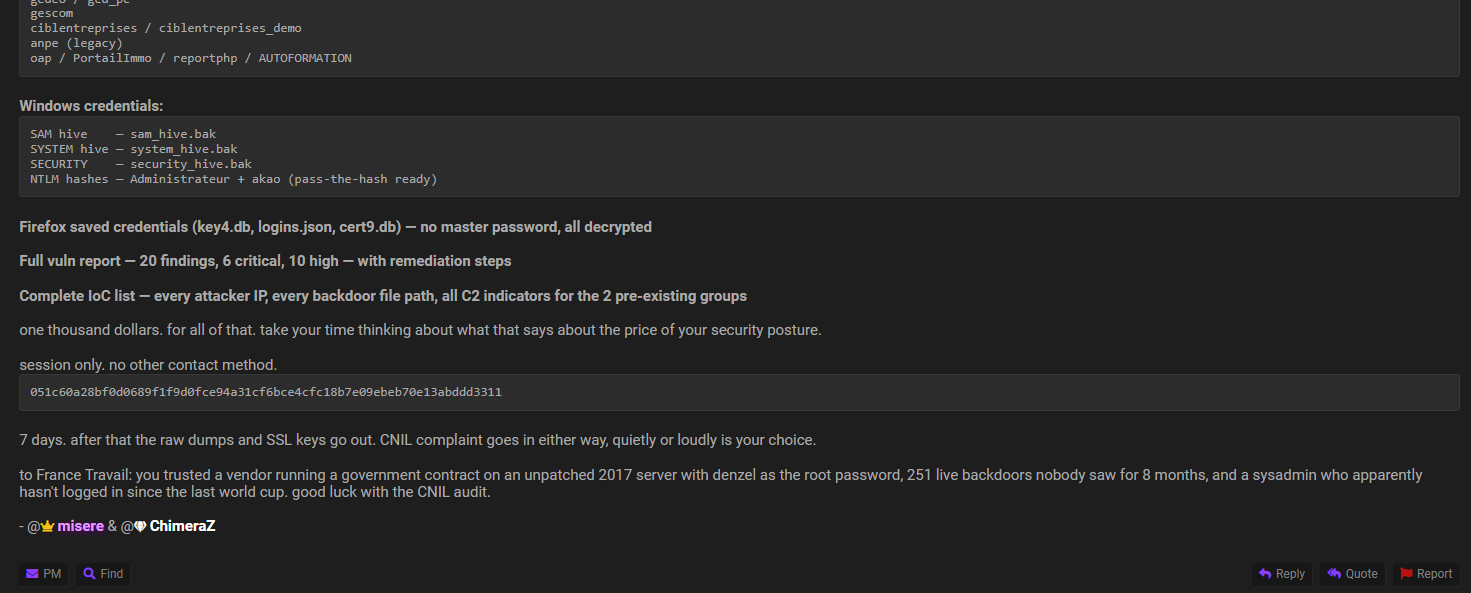Open the ChimeraZ user profile link
Image resolution: width=1471 pixels, height=593 pixels.
(x=182, y=526)
